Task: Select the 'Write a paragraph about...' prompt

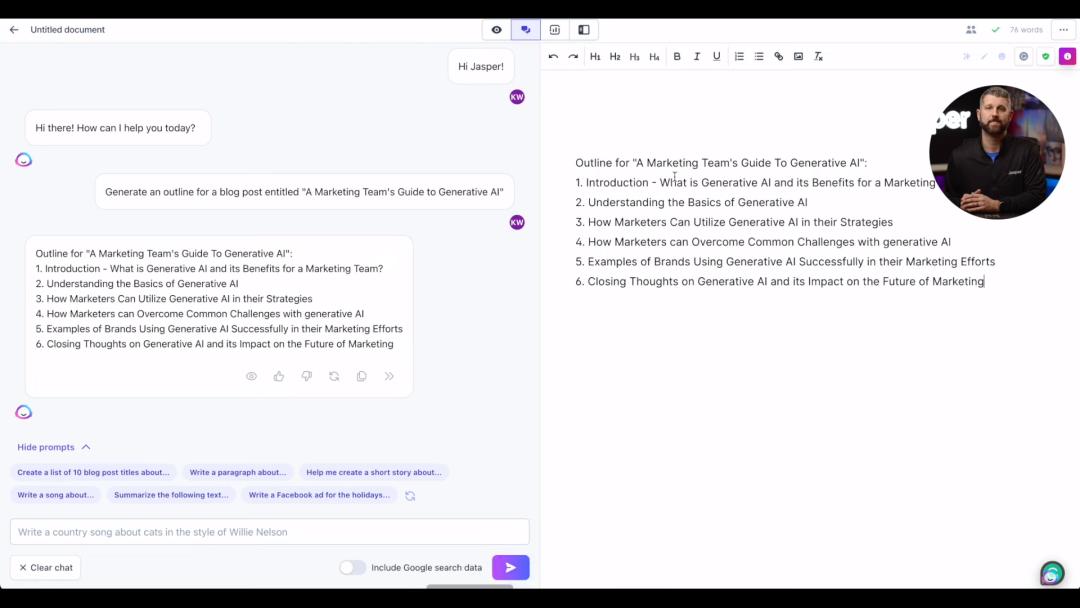Action: tap(238, 472)
